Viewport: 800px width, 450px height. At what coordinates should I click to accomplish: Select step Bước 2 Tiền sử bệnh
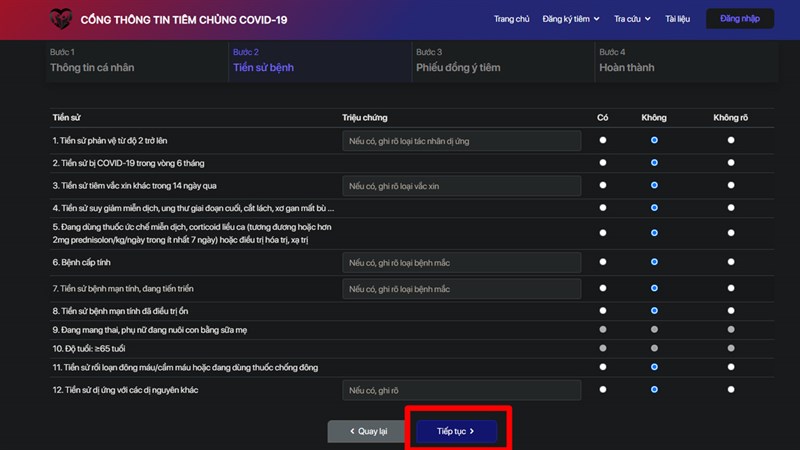click(320, 61)
